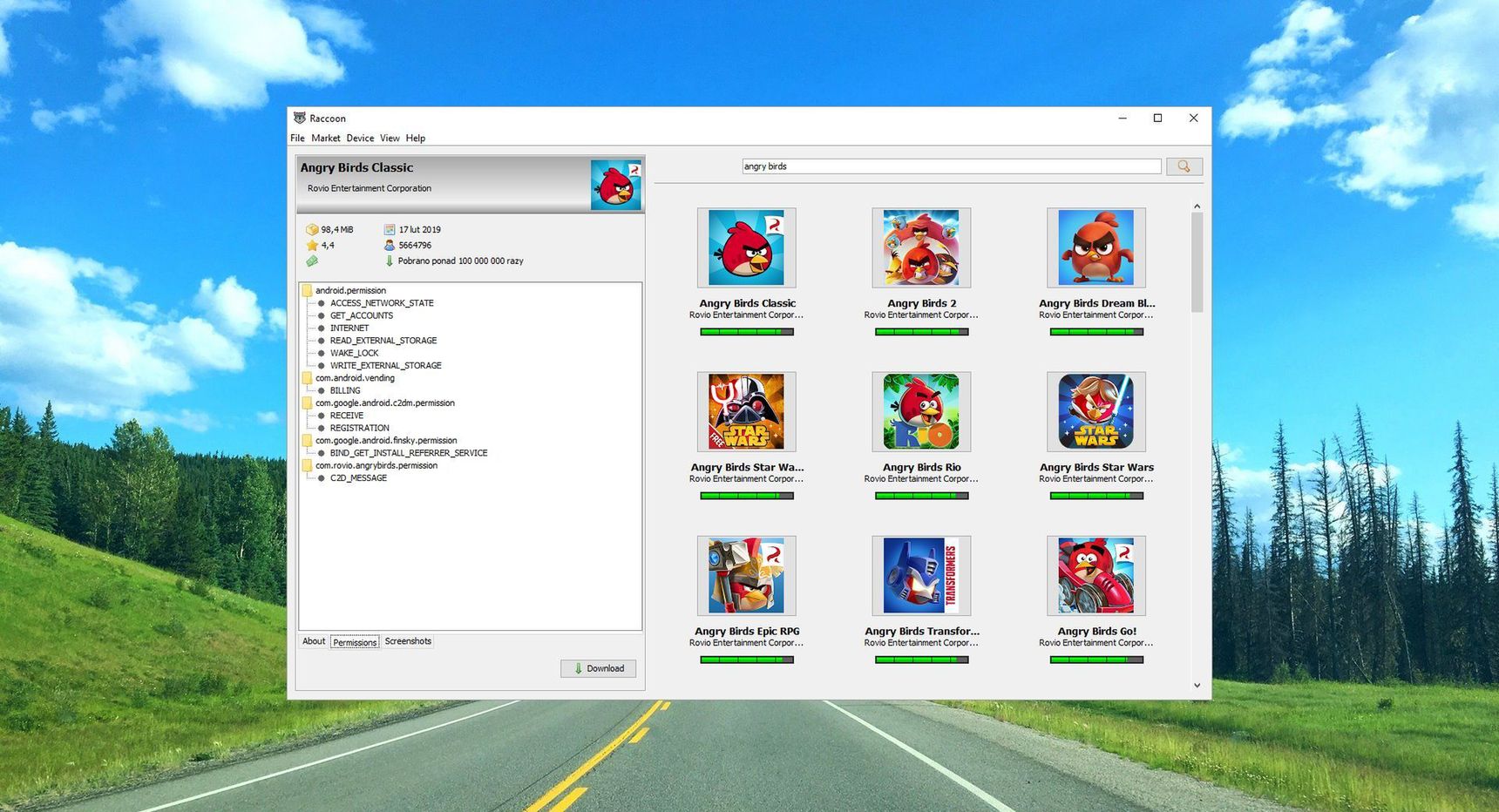The width and height of the screenshot is (1499, 812).
Task: Click Rovio Entertainment Corporation in app header
Action: [370, 188]
